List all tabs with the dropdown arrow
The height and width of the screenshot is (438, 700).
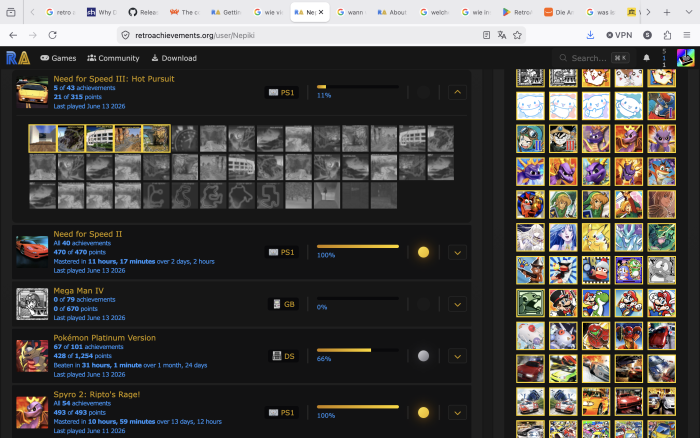[689, 13]
